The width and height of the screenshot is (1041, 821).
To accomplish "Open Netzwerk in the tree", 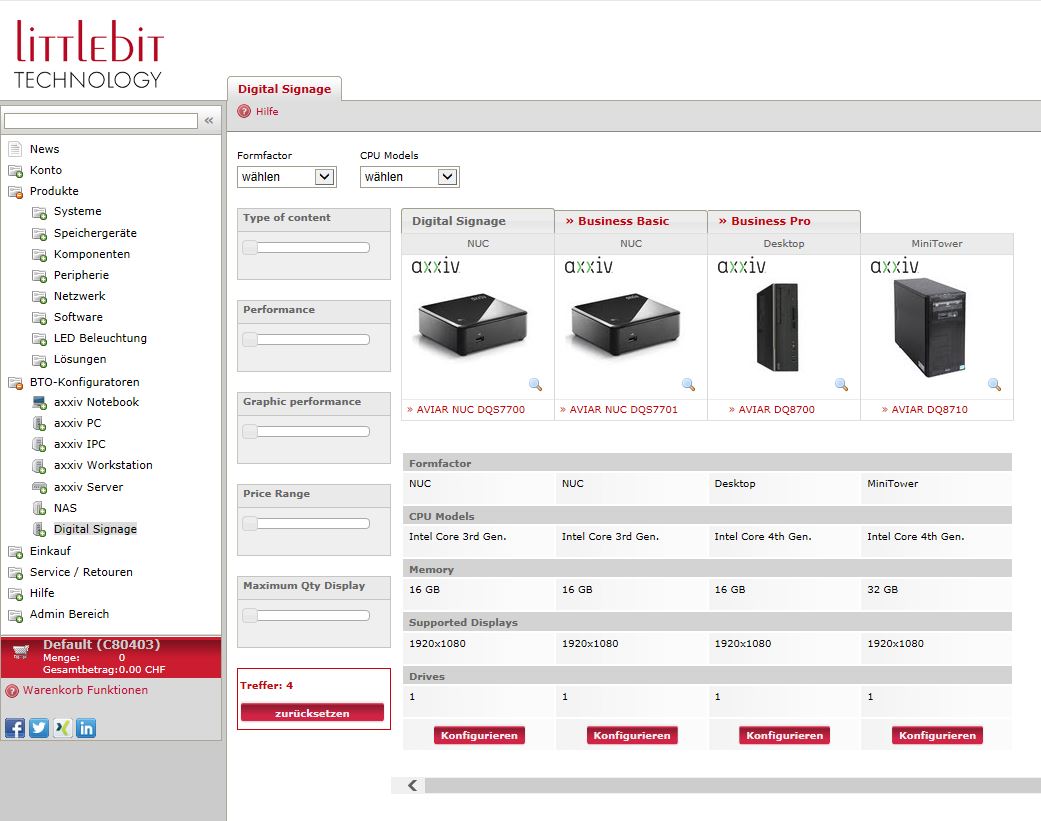I will (80, 296).
